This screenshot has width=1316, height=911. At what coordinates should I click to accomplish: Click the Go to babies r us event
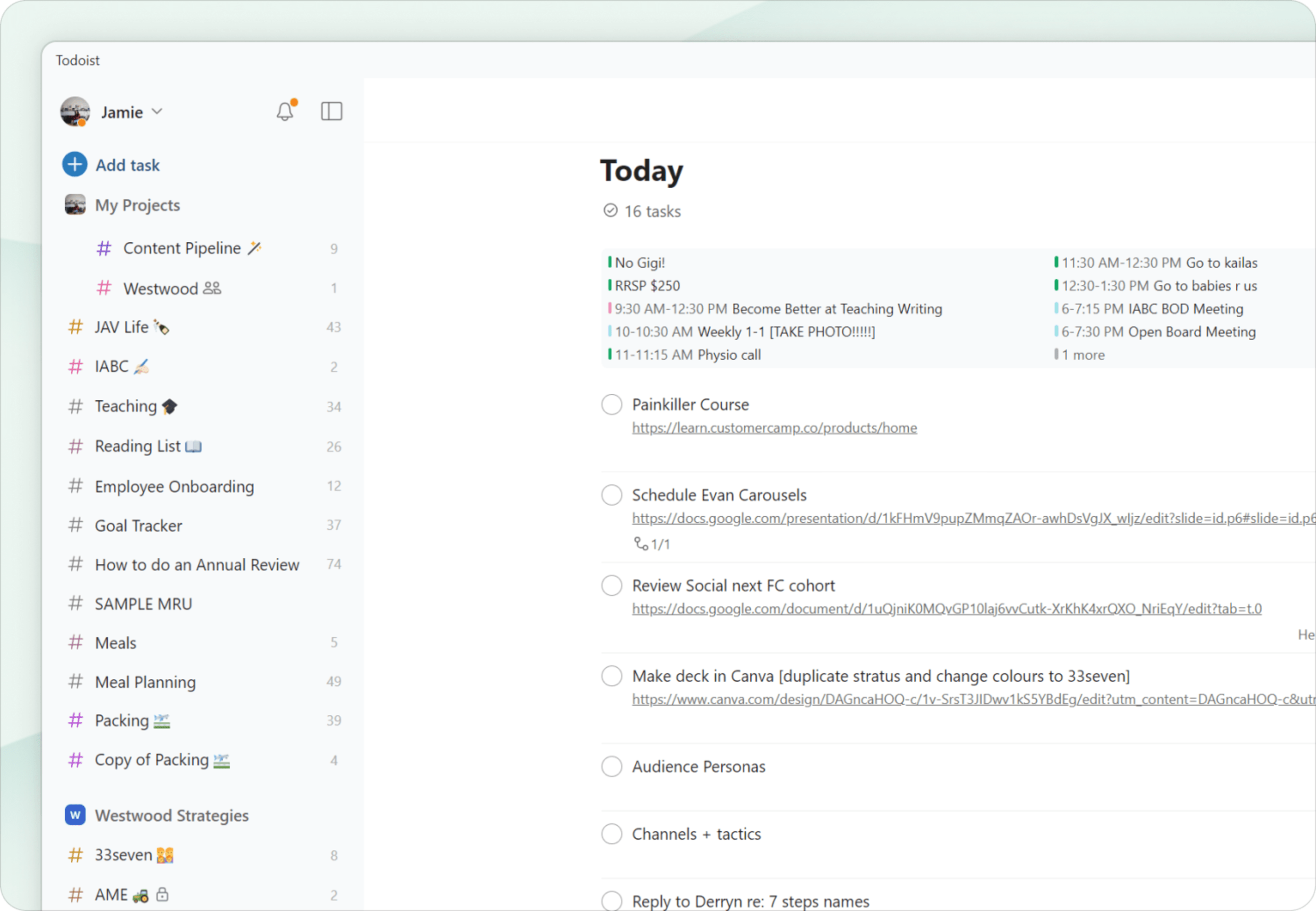pos(1156,285)
